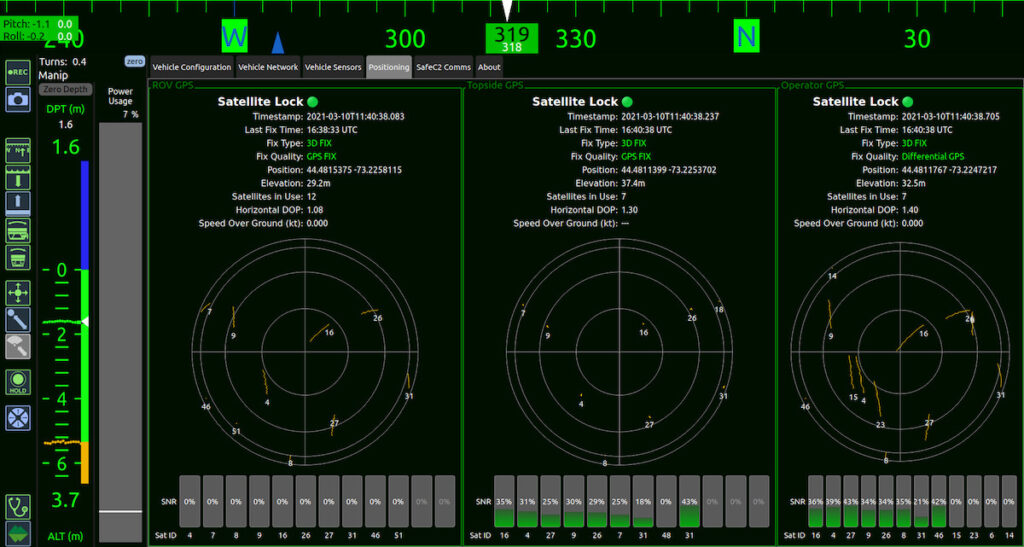
Task: Click ROV GPS SNR bar for Sat 51
Action: point(398,501)
